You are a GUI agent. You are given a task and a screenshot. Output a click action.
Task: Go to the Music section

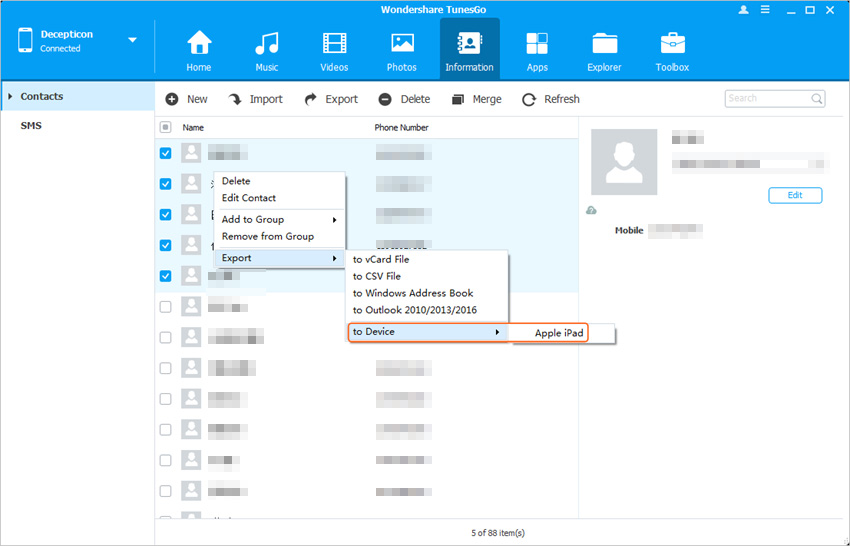[267, 45]
